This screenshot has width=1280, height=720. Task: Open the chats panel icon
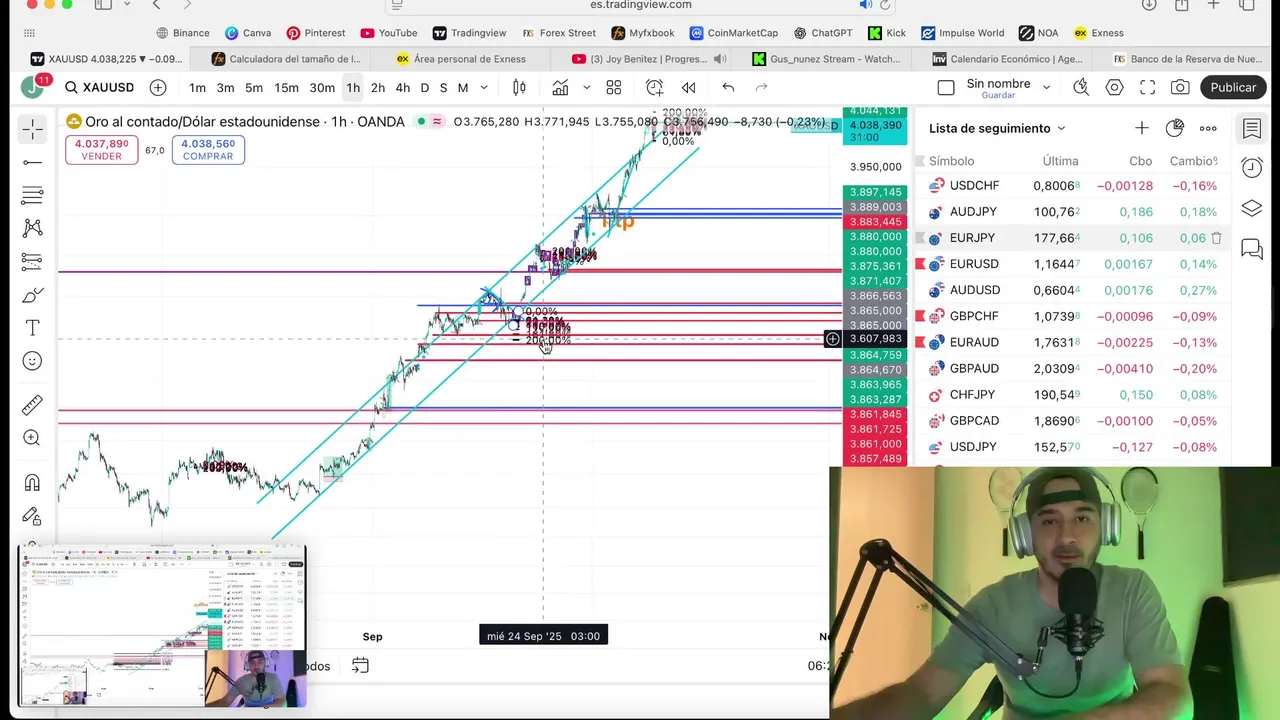pyautogui.click(x=1252, y=249)
